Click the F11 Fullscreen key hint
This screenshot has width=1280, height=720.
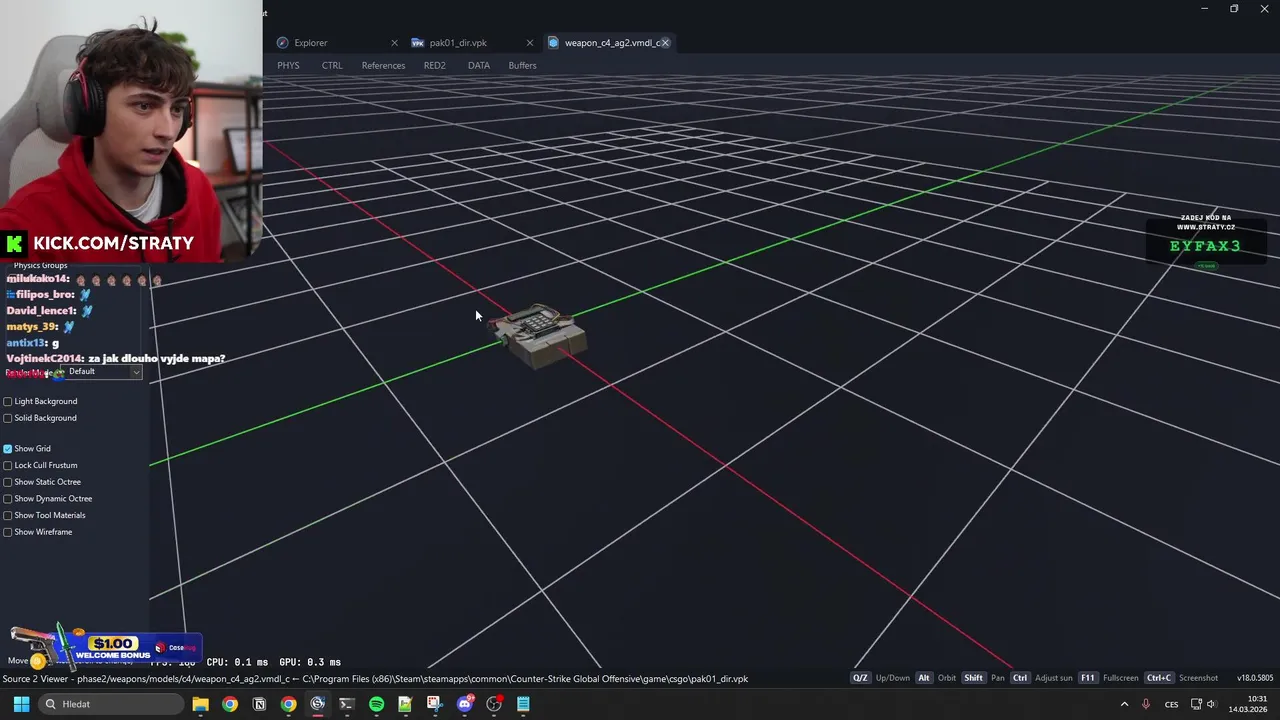point(1109,678)
